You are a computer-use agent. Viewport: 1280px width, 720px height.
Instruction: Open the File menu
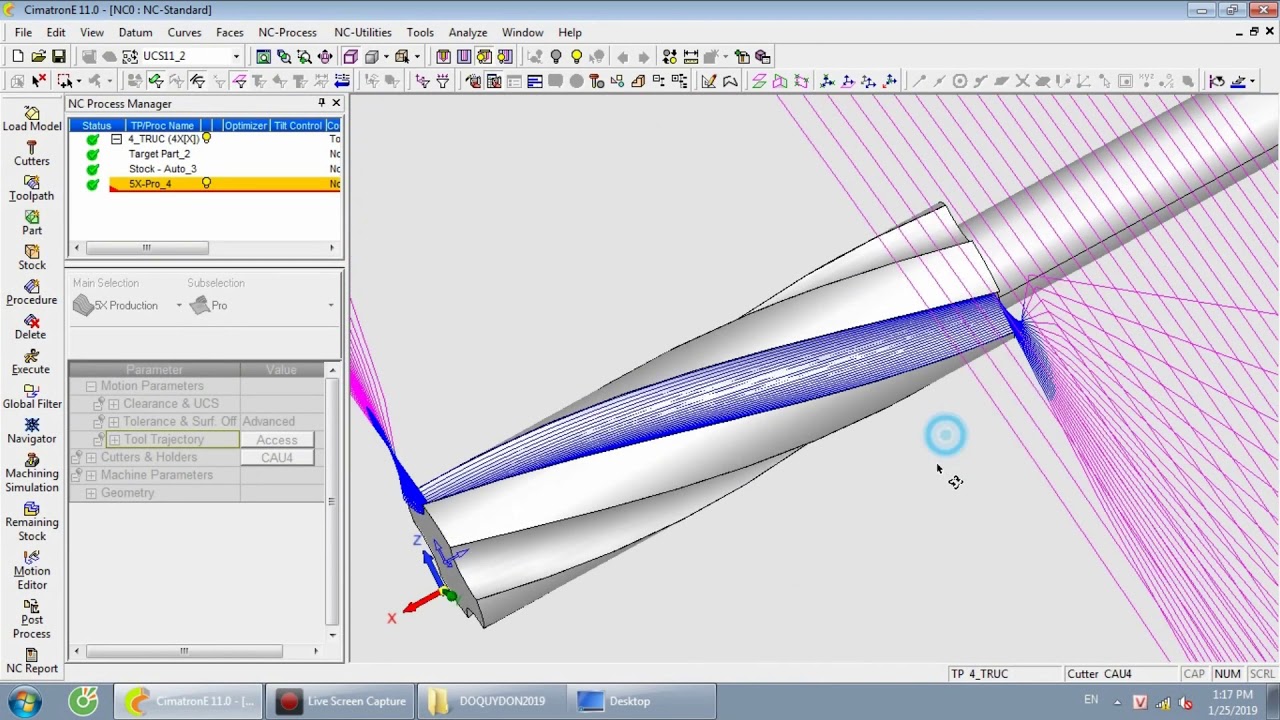23,33
